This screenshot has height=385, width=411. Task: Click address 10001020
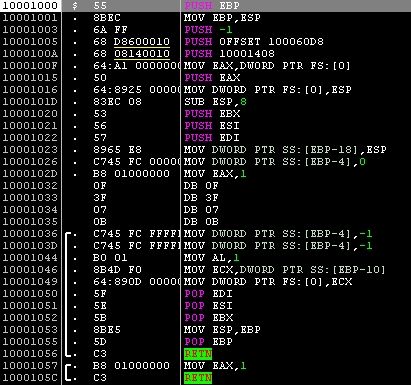tap(30, 114)
